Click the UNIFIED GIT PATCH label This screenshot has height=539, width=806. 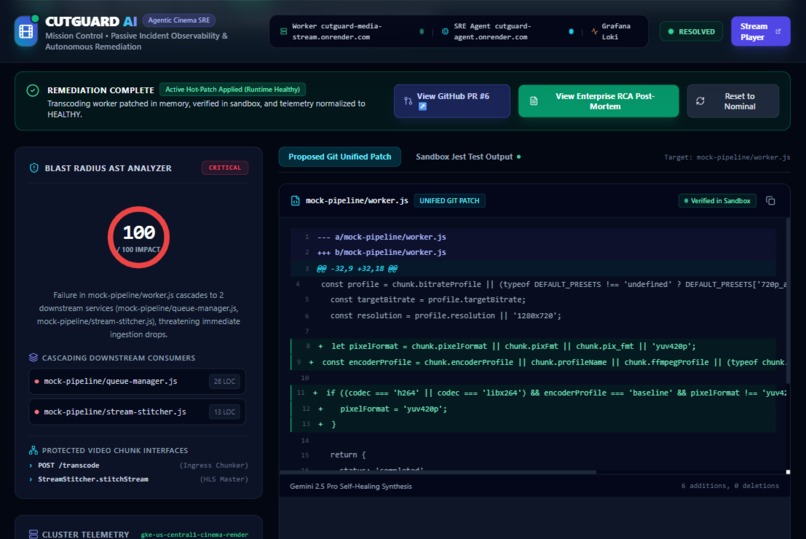coord(449,200)
